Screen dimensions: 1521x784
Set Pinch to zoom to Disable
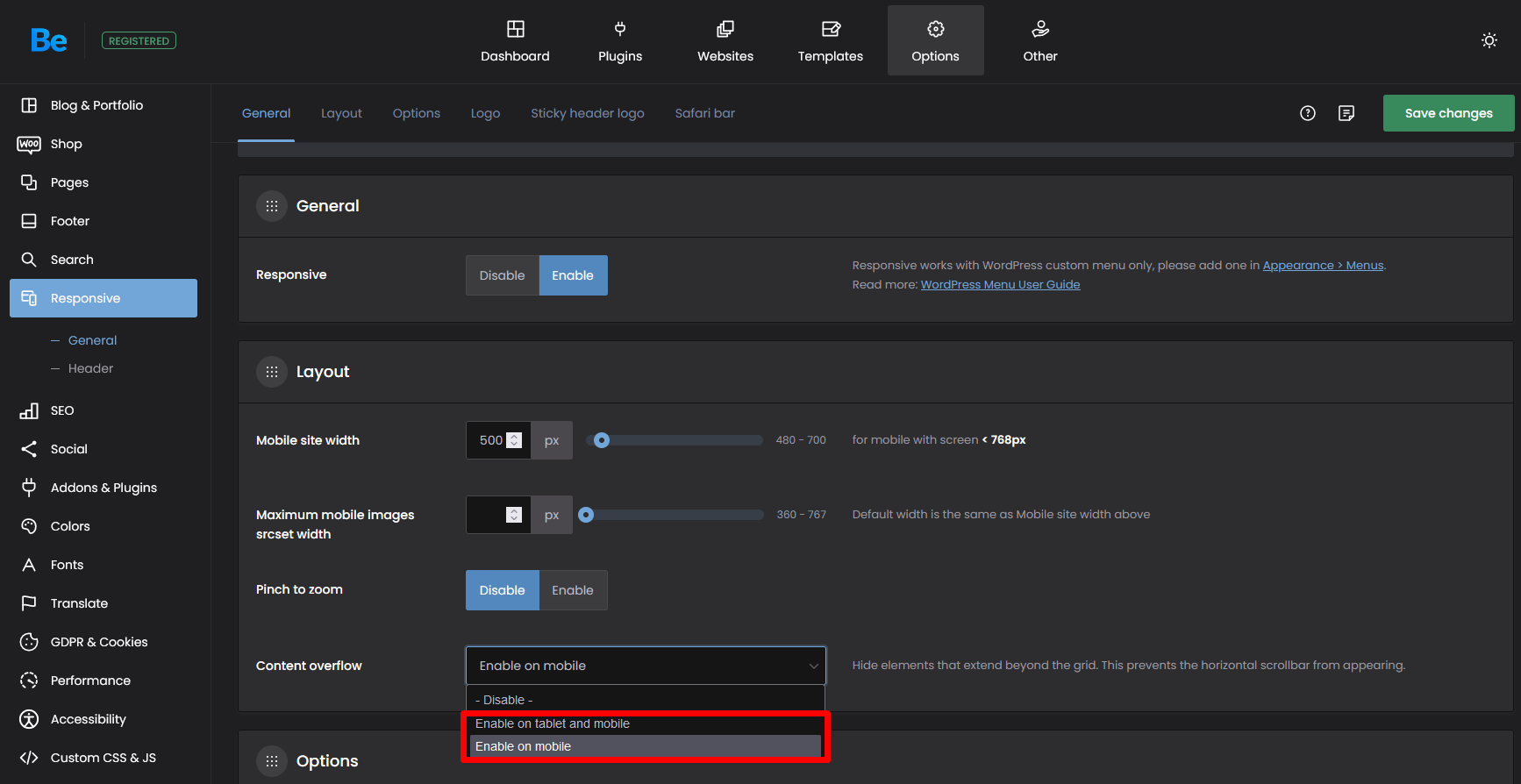(x=502, y=590)
